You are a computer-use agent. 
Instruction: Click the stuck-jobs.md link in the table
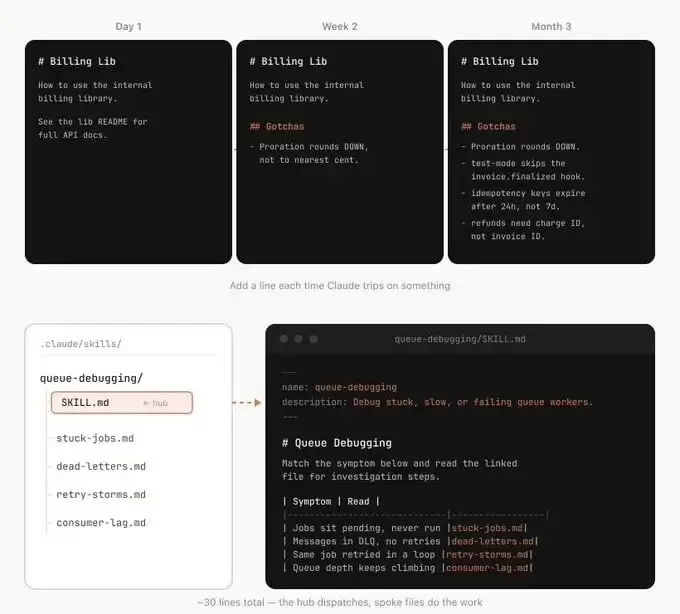click(x=487, y=528)
